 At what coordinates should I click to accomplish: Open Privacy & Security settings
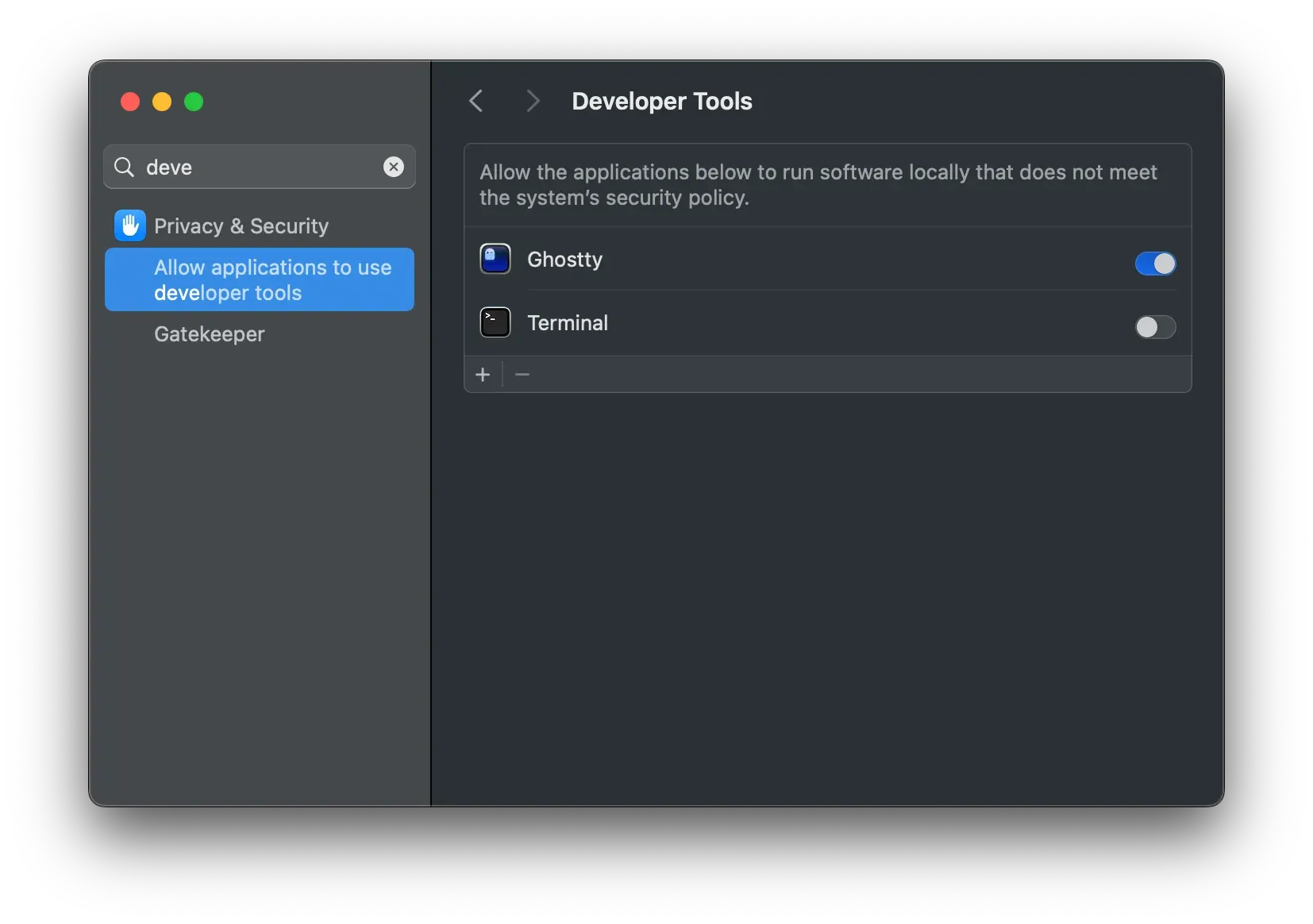pos(240,225)
